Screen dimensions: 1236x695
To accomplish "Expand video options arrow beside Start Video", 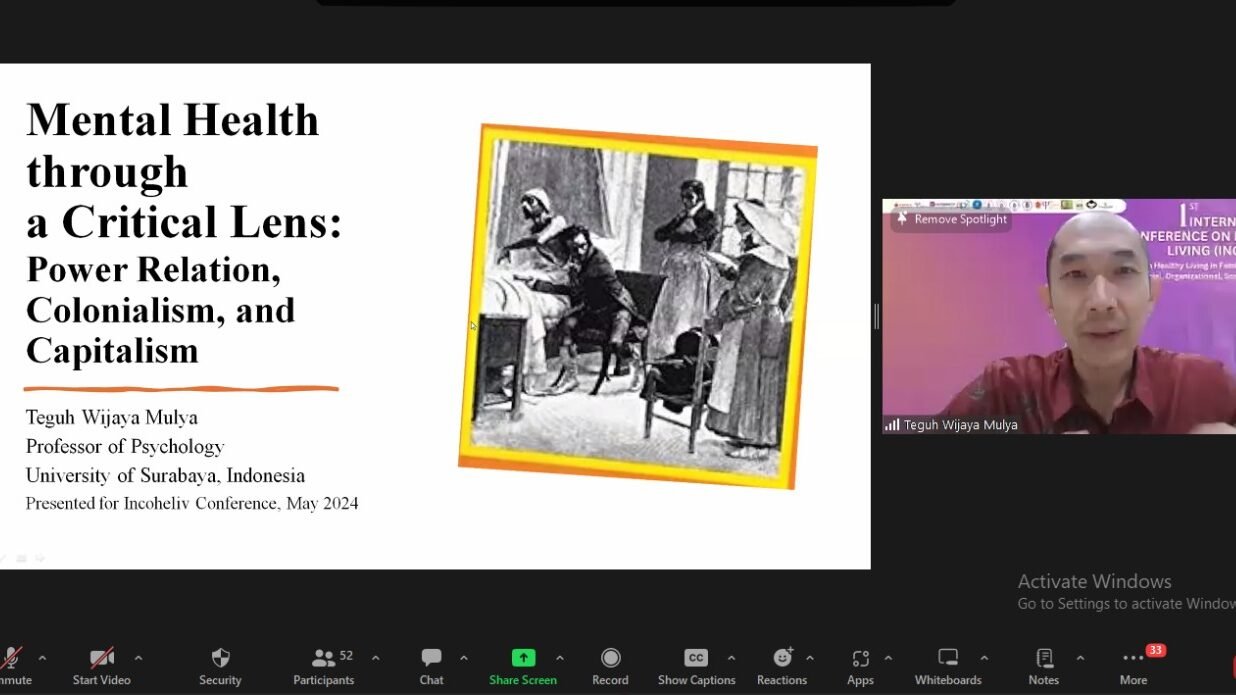I will pyautogui.click(x=138, y=658).
